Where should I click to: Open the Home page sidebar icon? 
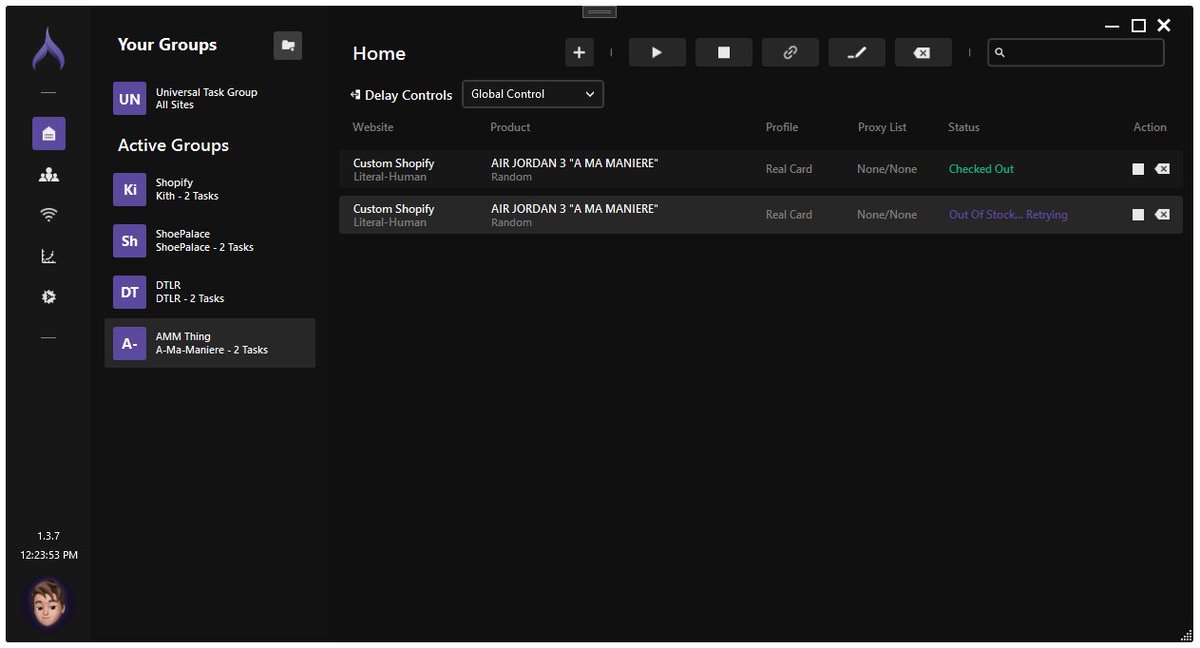click(49, 133)
